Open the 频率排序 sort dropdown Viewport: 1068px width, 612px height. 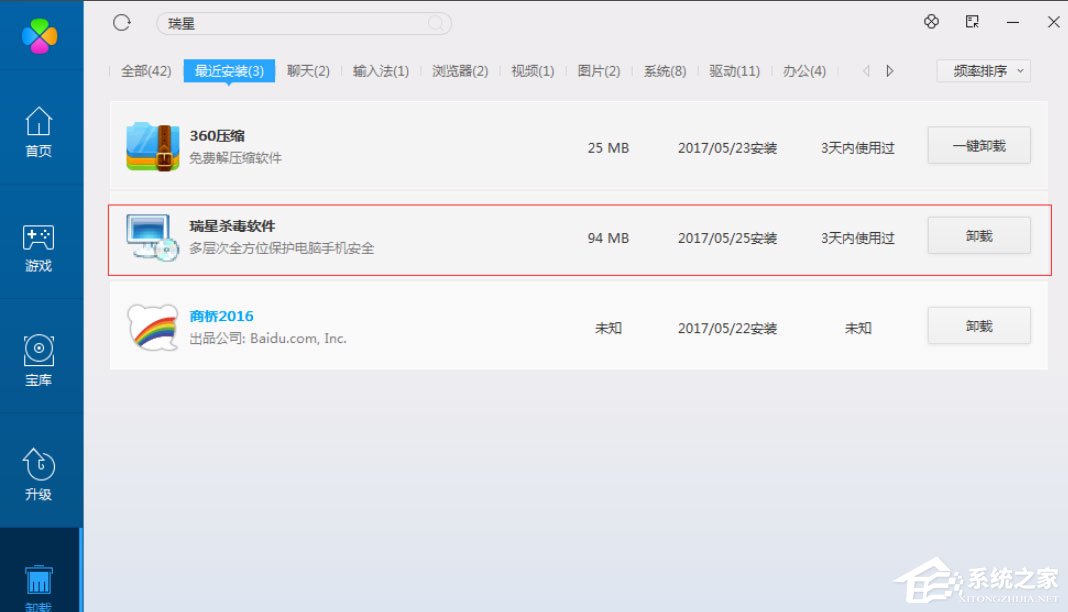[983, 70]
